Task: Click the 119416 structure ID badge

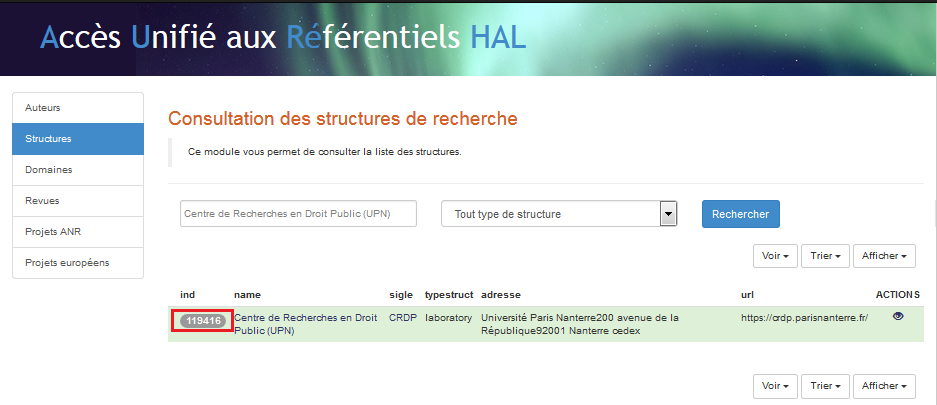Action: 203,321
